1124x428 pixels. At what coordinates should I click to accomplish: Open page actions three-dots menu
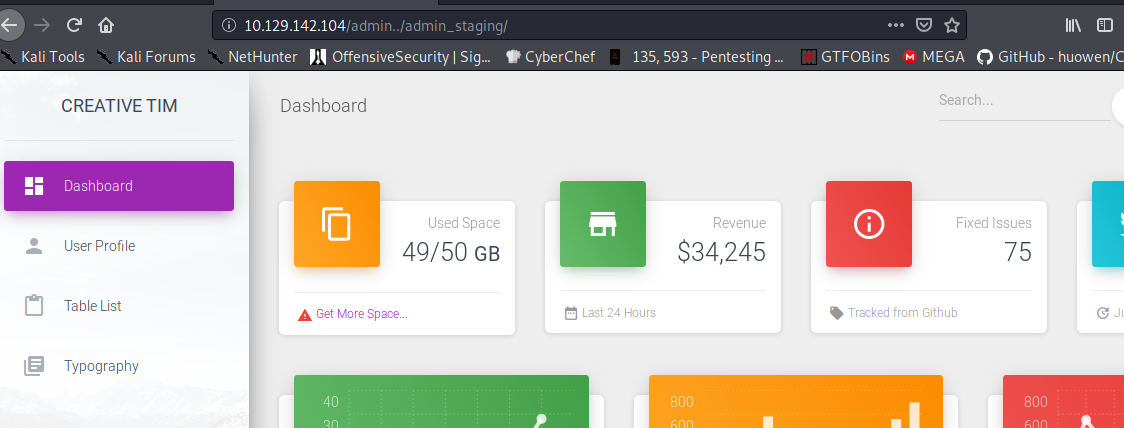896,25
